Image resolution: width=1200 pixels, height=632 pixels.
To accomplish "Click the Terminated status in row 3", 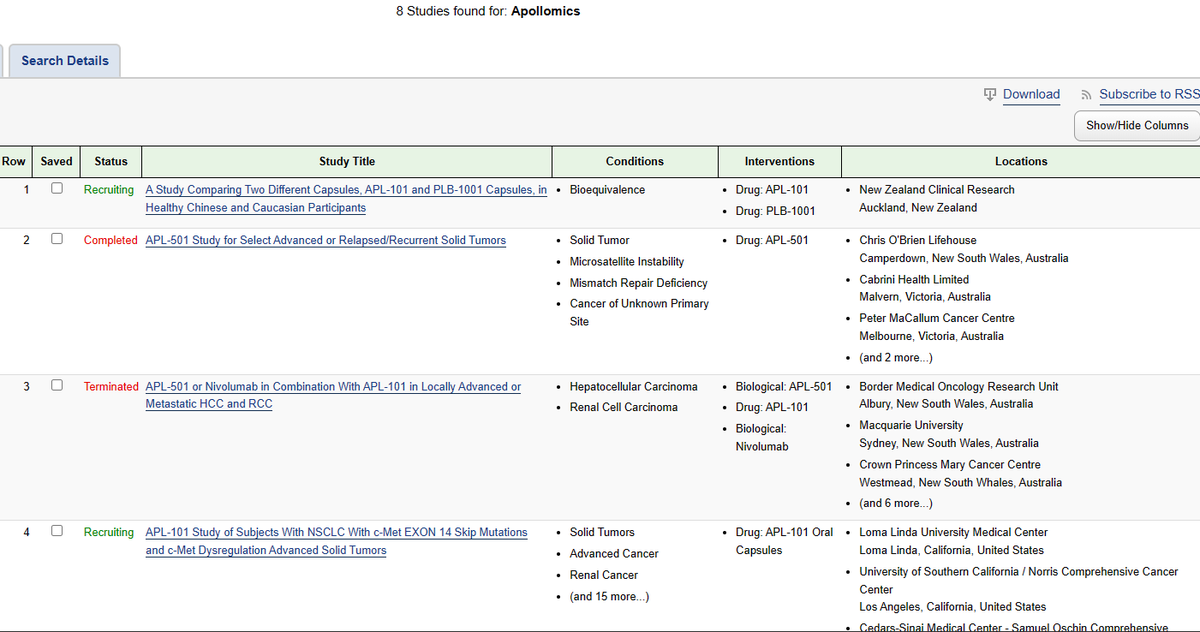I will [x=111, y=386].
